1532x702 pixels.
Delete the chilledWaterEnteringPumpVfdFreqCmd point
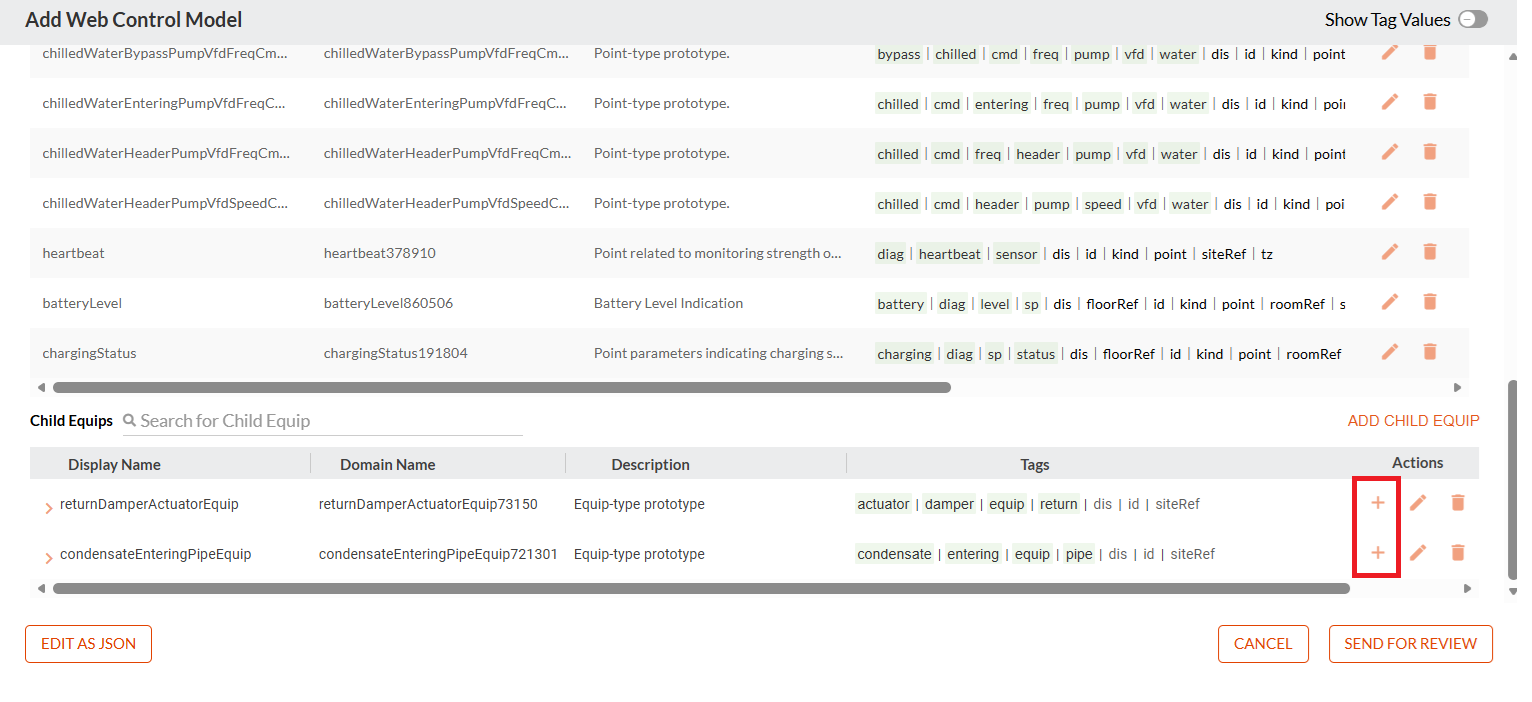pos(1430,102)
